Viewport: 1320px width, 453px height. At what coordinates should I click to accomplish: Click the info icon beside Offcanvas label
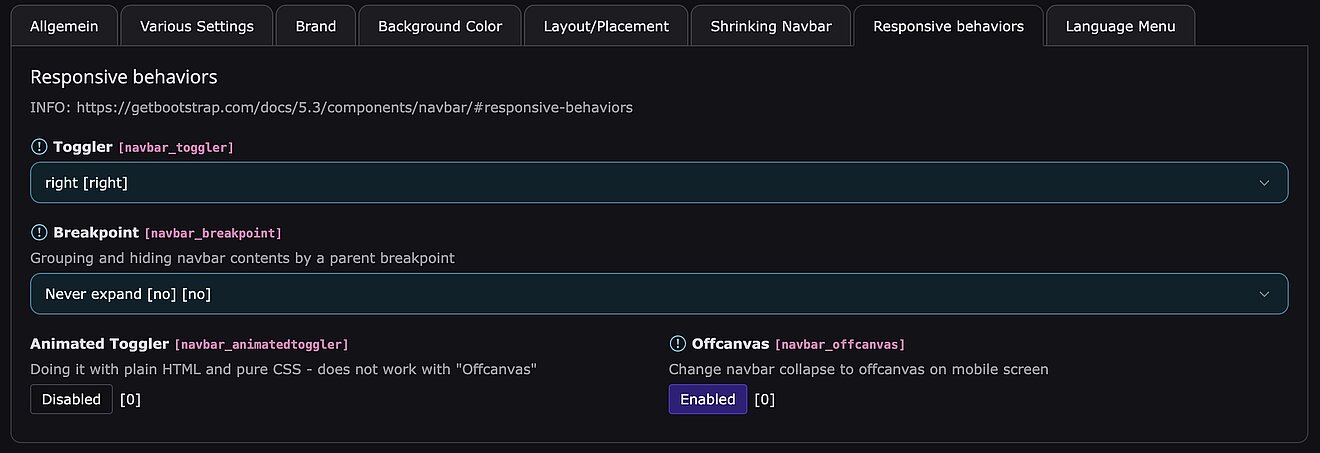tap(677, 344)
